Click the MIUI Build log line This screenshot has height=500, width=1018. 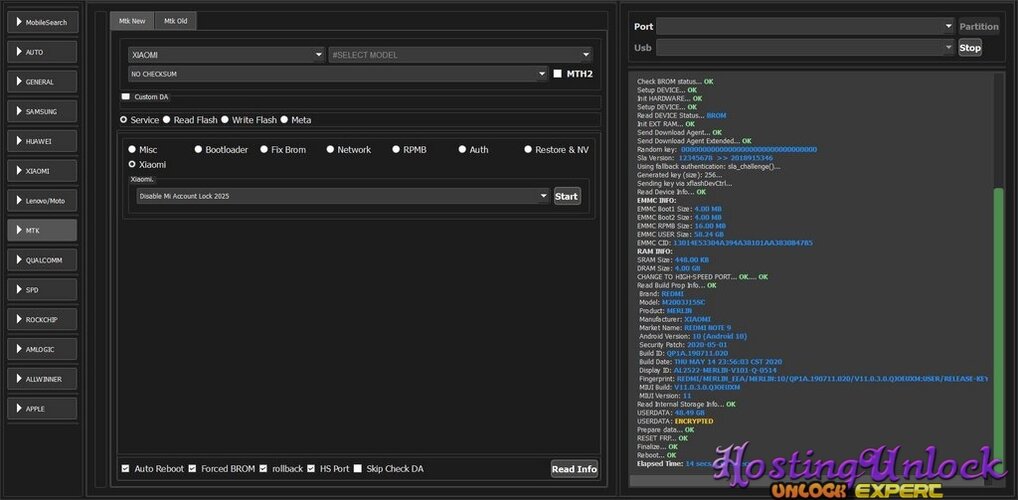689,387
